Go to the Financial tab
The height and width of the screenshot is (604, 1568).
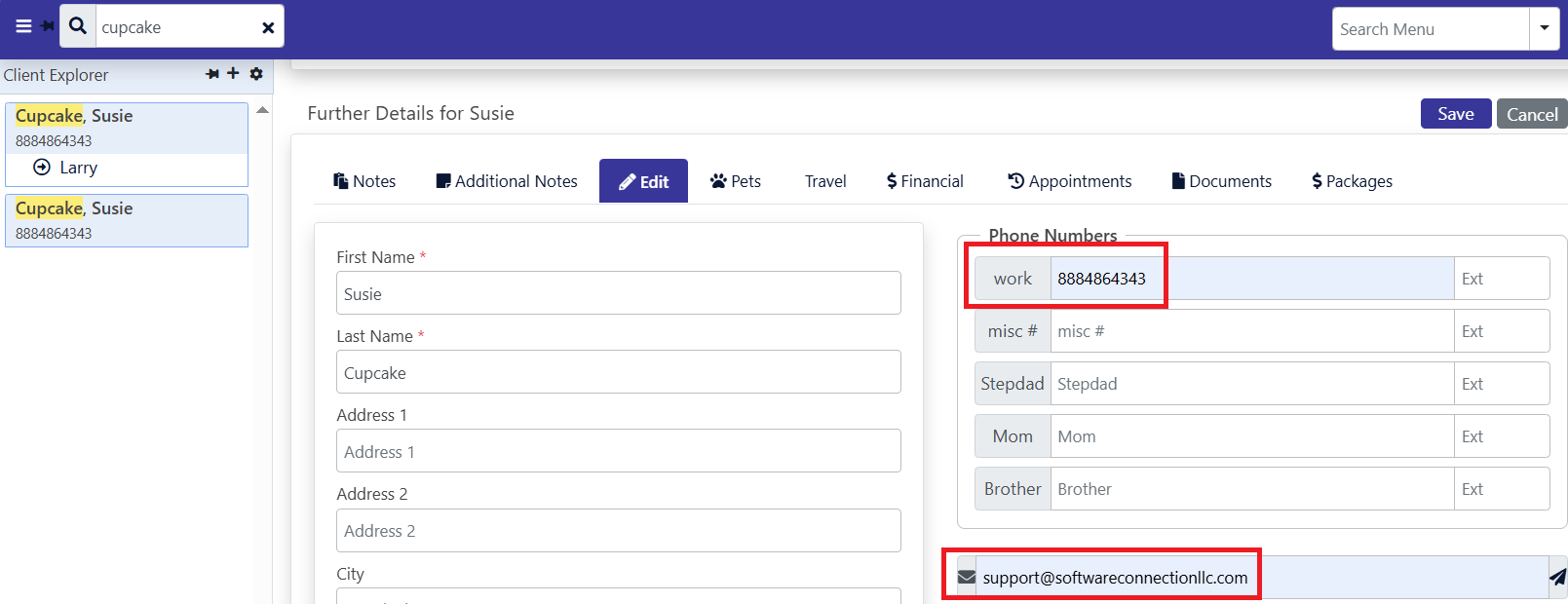click(925, 181)
